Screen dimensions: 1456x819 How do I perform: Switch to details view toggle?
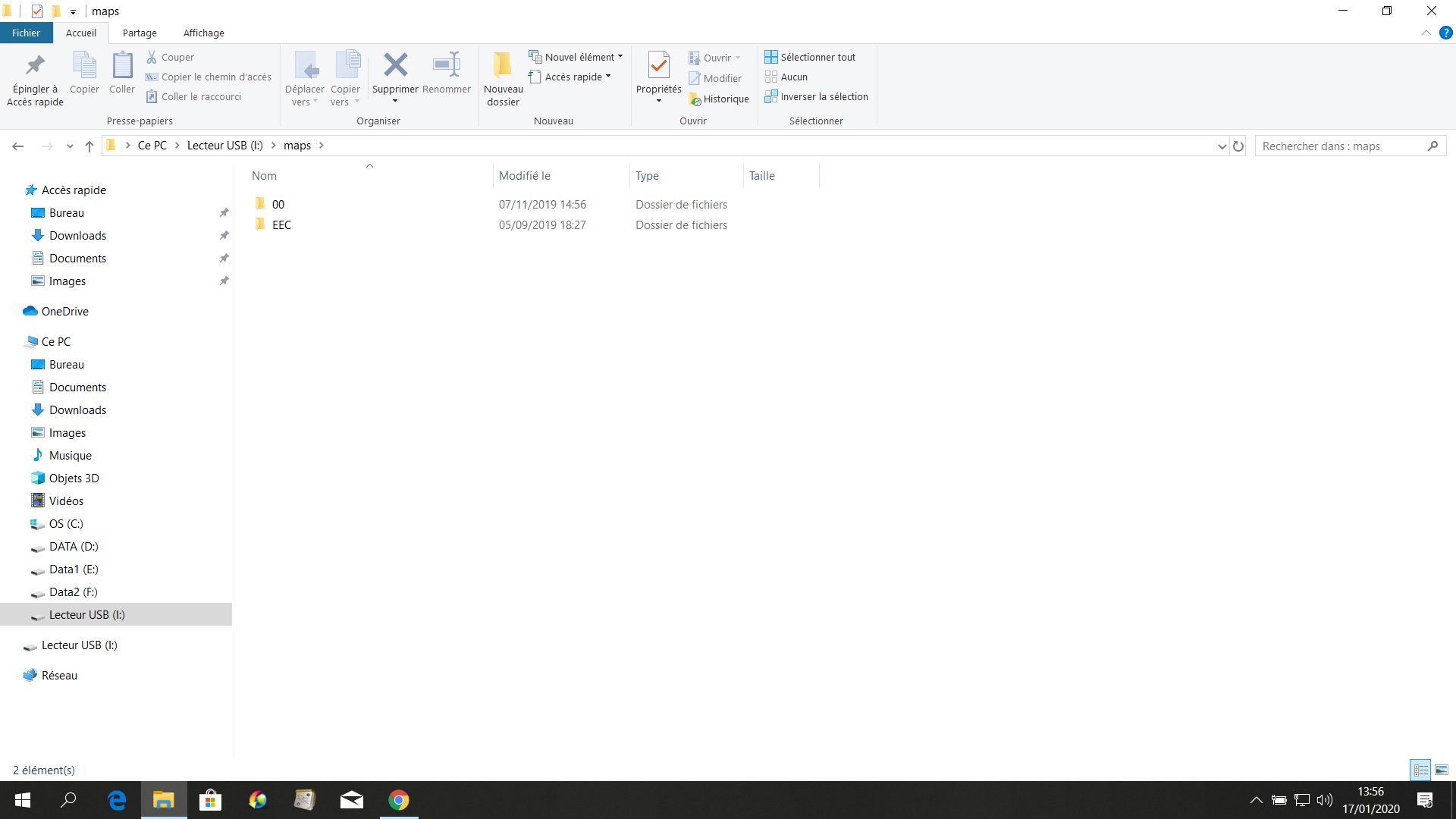(1420, 770)
